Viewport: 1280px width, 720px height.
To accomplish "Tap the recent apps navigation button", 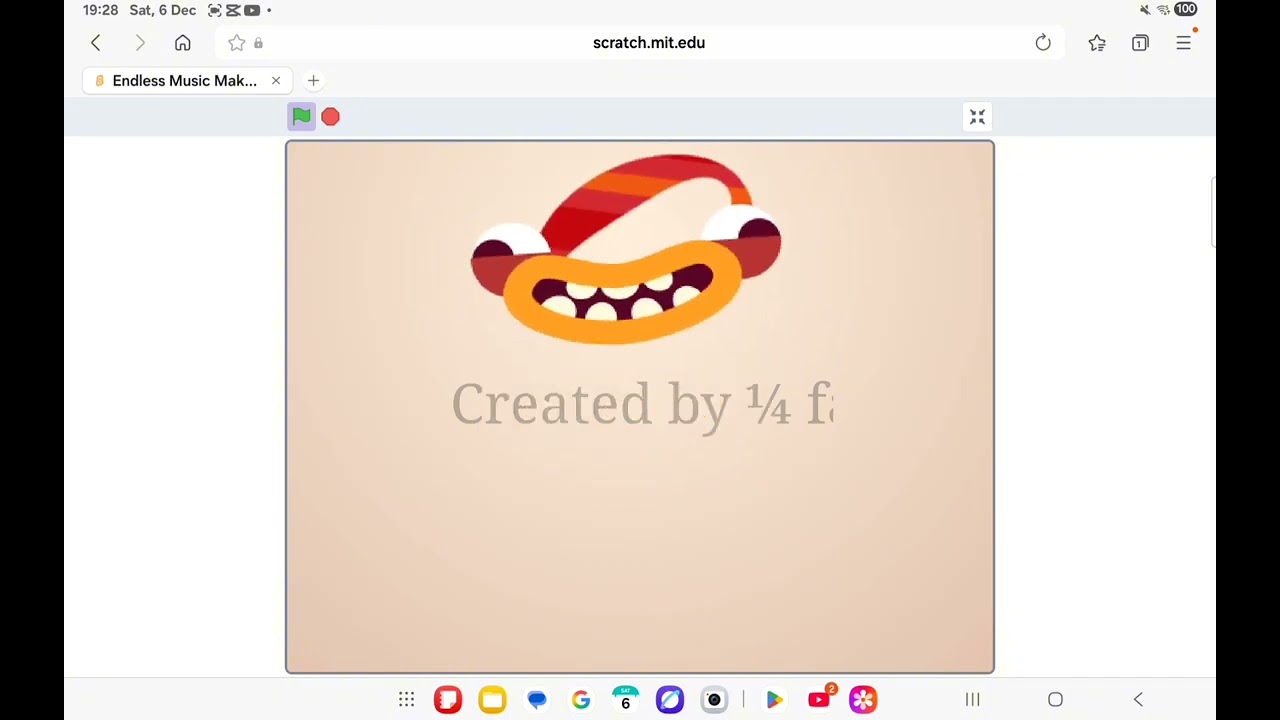I will (x=972, y=700).
